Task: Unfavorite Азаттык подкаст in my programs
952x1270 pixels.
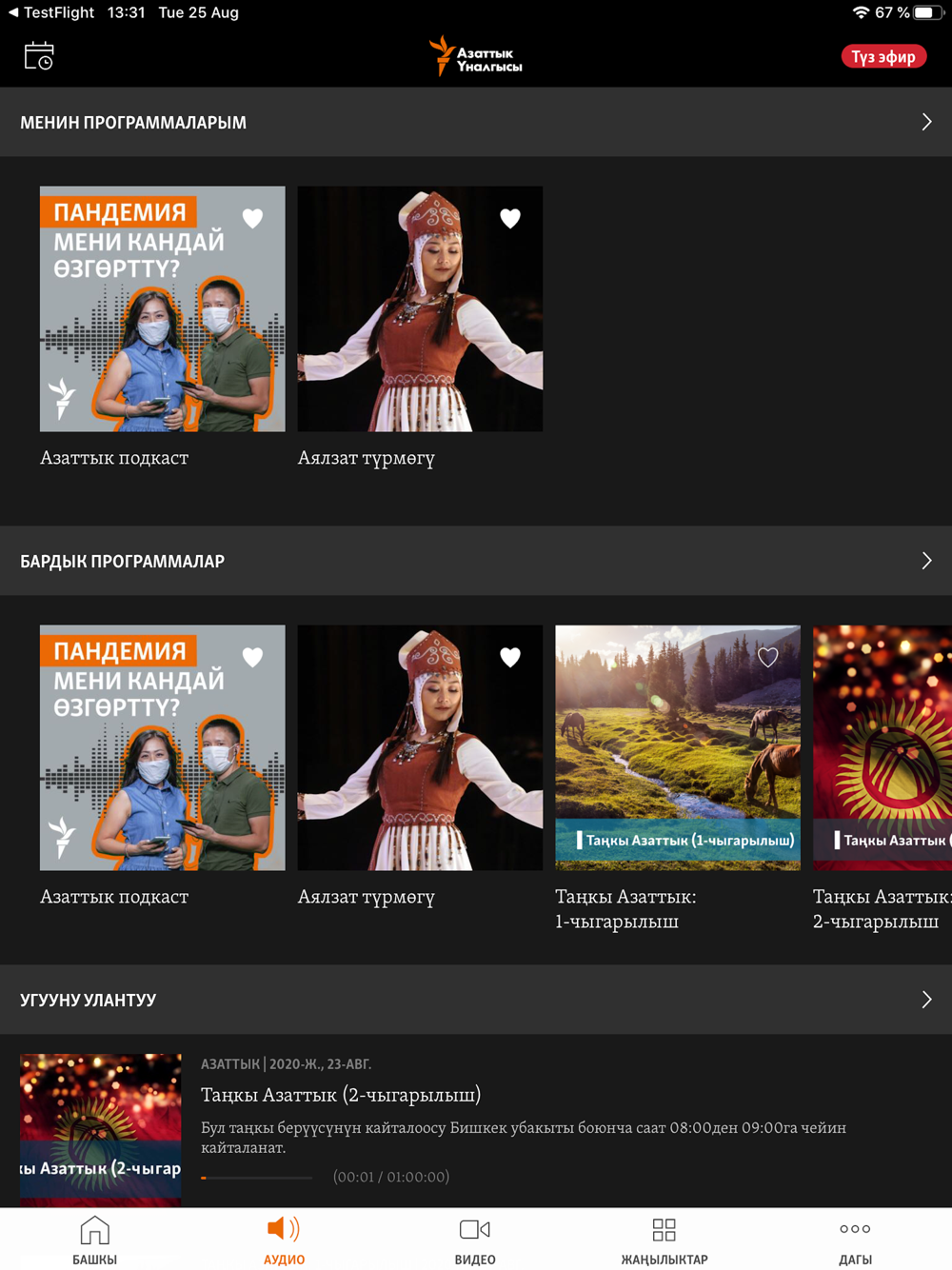Action: [252, 218]
